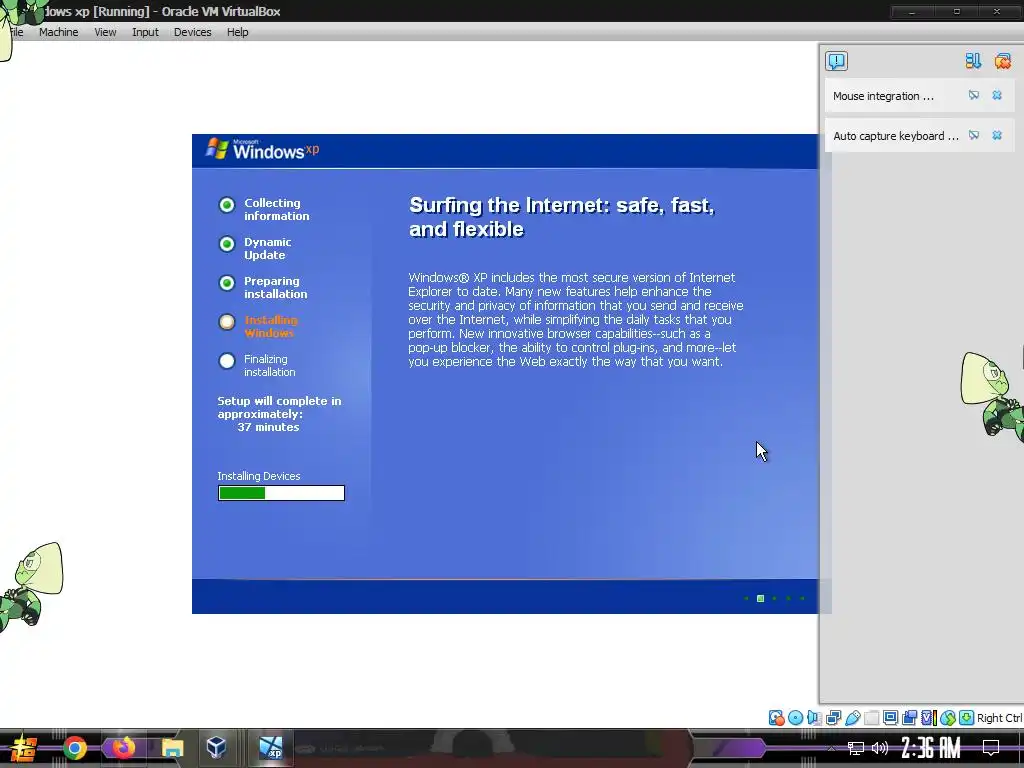
Task: Launch Firefox from the taskbar
Action: pyautogui.click(x=123, y=748)
